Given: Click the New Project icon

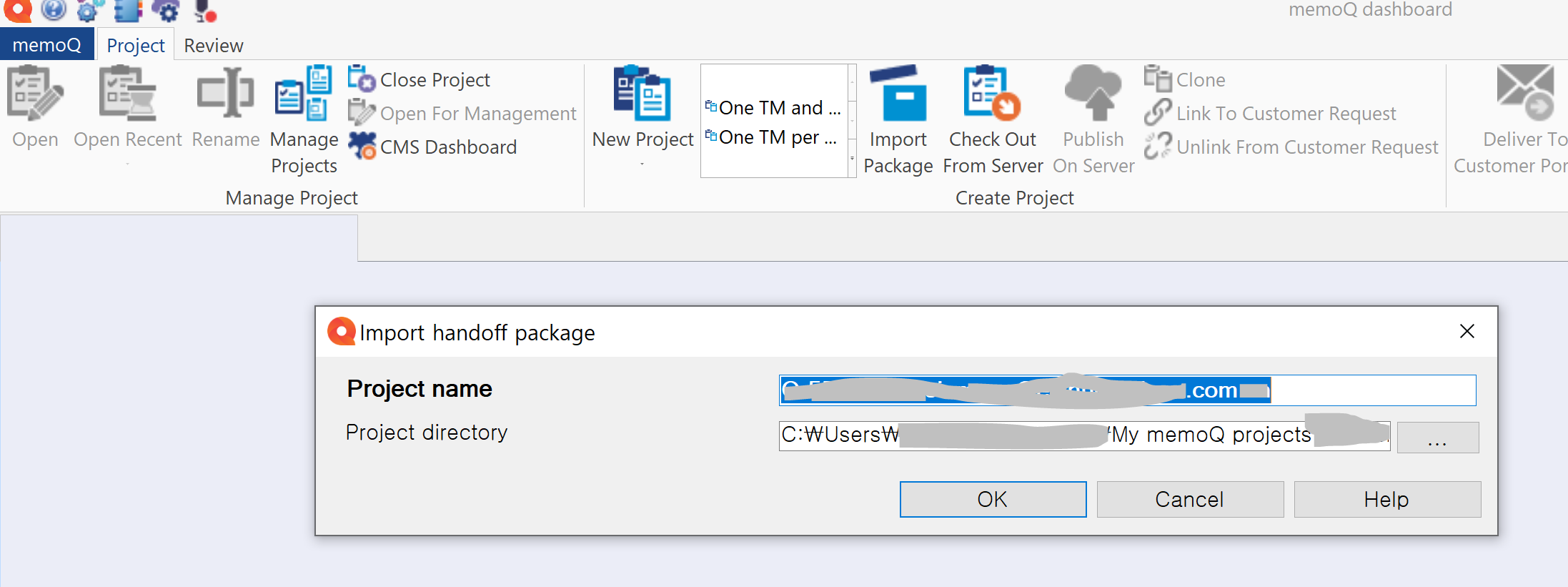Looking at the screenshot, I should click(x=642, y=95).
